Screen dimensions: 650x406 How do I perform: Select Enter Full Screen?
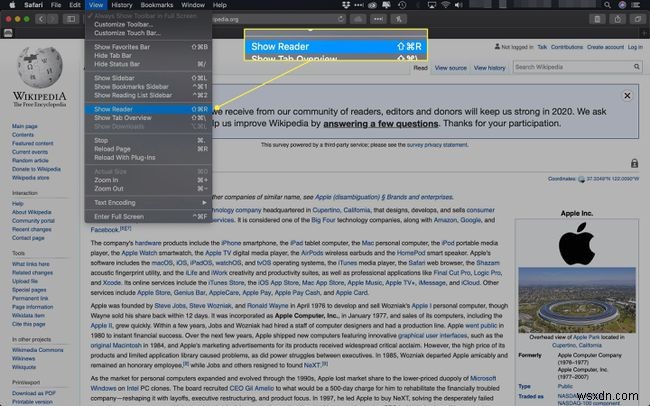148,216
